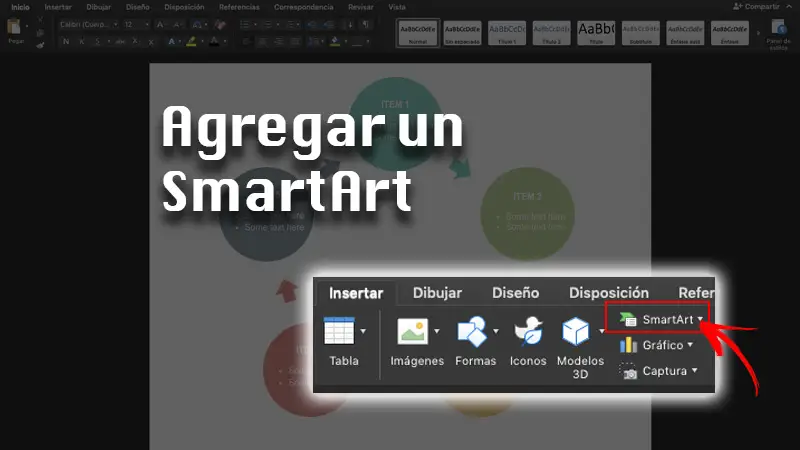Open the Formas dropdown arrow
The image size is (800, 450).
pos(496,331)
